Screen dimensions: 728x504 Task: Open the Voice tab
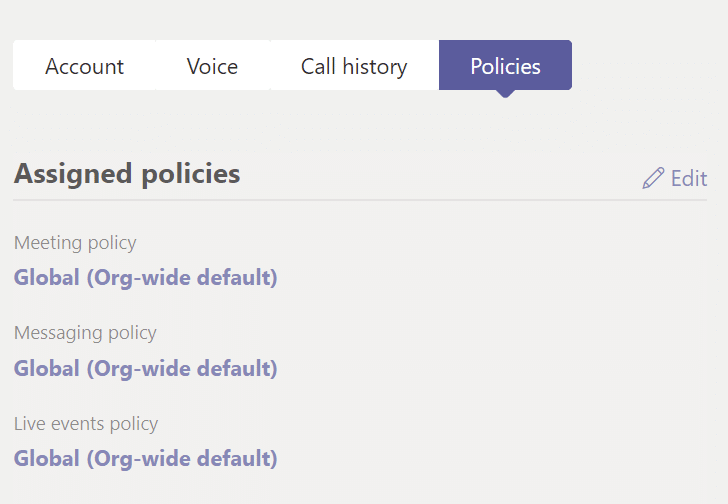(213, 65)
